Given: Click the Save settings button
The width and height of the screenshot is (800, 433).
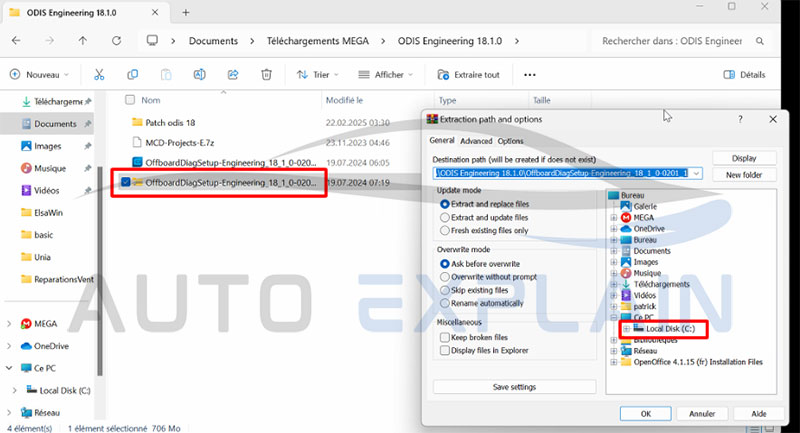Looking at the screenshot, I should tap(514, 387).
